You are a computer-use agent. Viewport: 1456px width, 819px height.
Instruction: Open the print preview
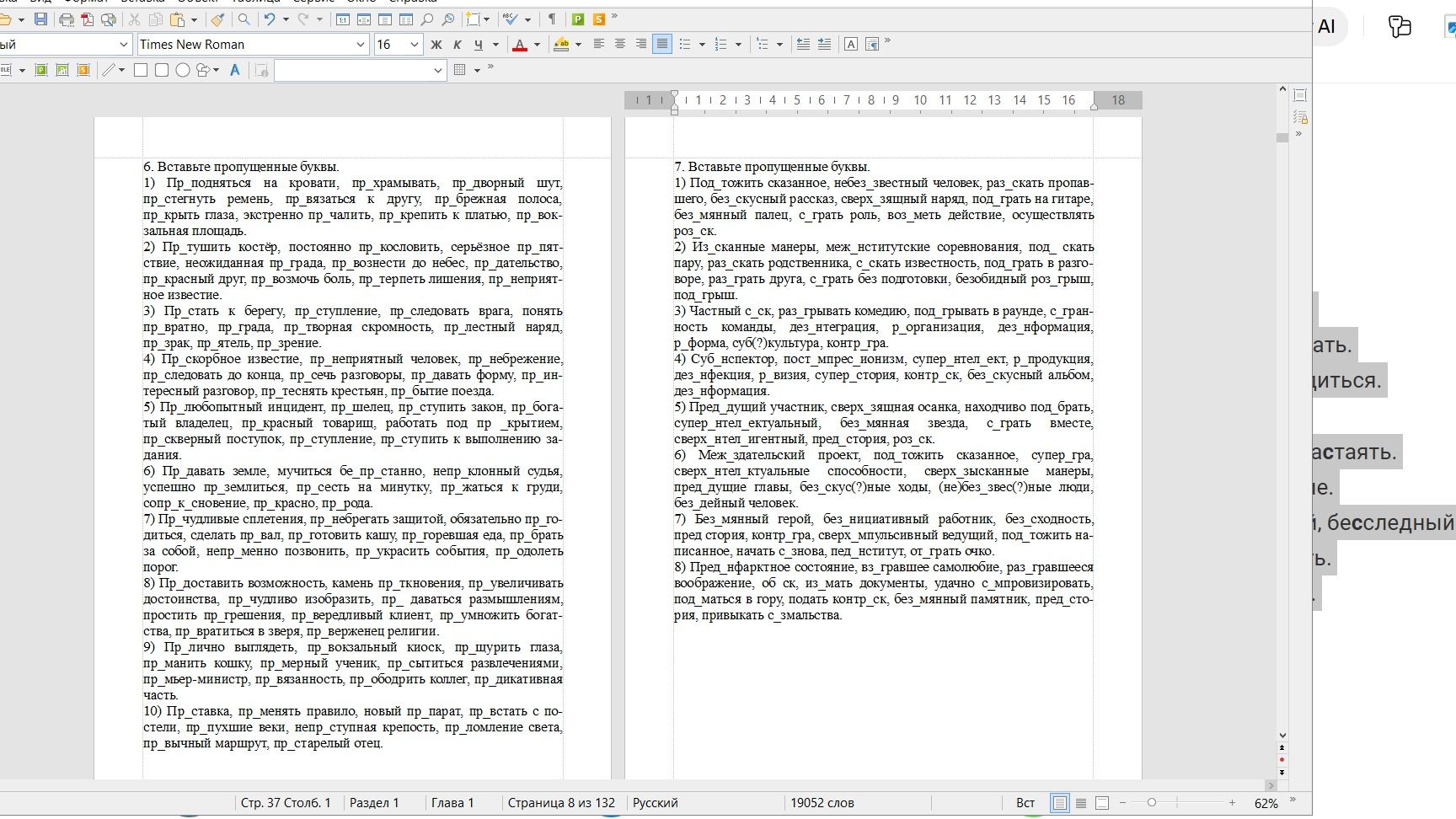[x=109, y=19]
